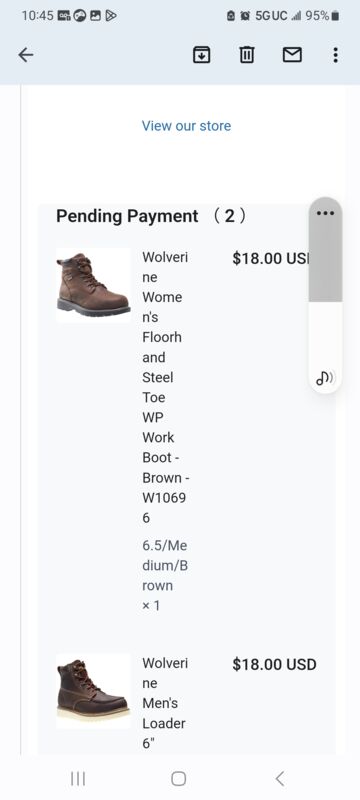Go to the home screen via the home button
Image resolution: width=360 pixels, height=800 pixels.
click(x=178, y=779)
